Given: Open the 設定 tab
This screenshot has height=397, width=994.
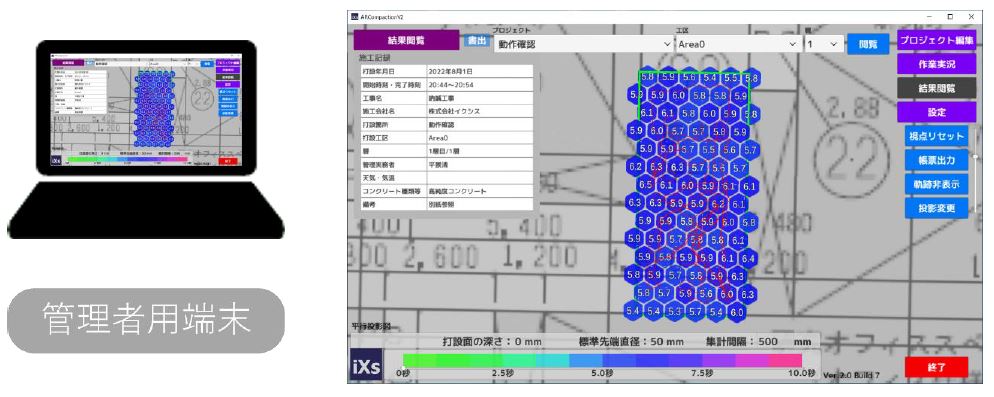Looking at the screenshot, I should click(936, 112).
